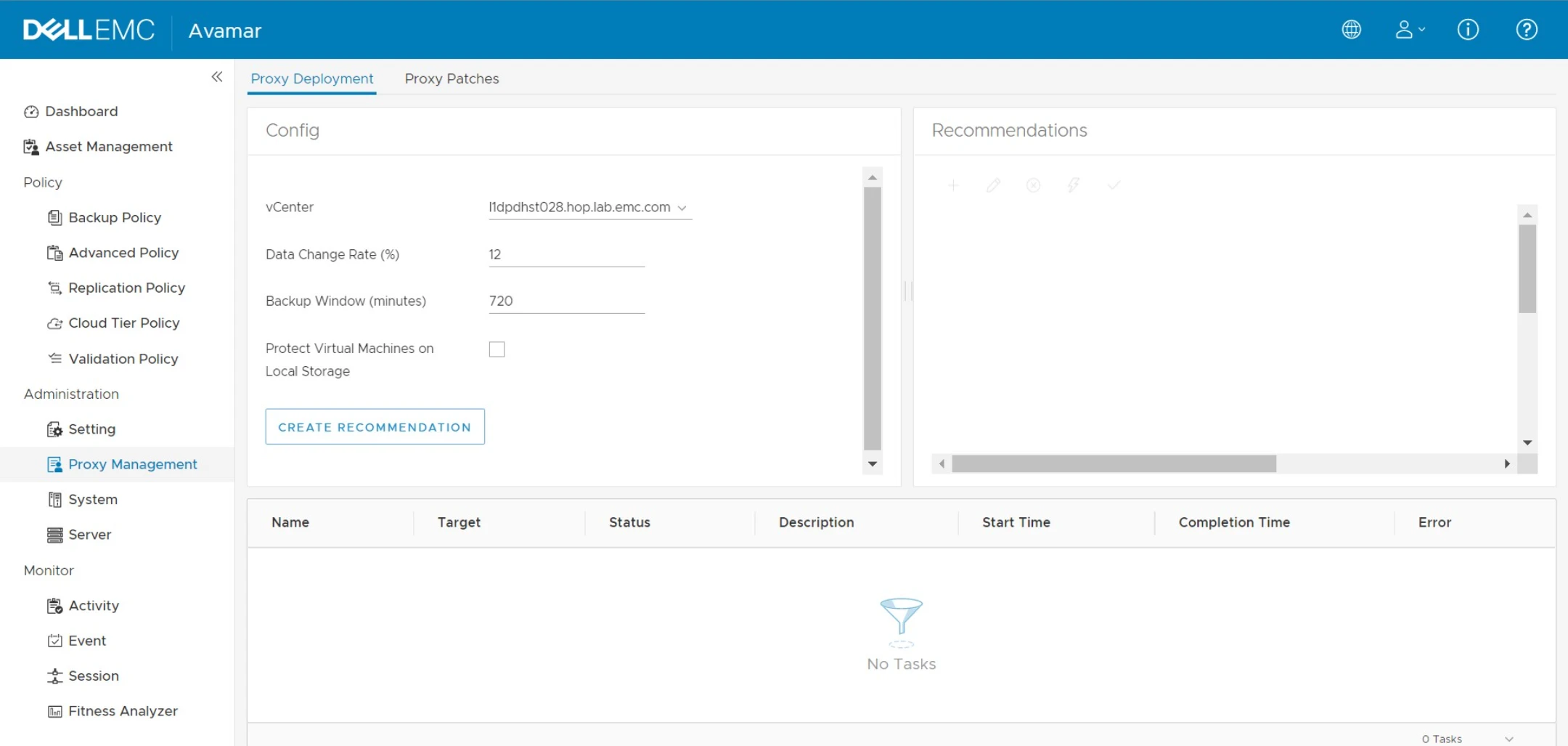Click the Recommendations horizontal scrollbar thumb
1568x746 pixels.
pyautogui.click(x=1114, y=463)
